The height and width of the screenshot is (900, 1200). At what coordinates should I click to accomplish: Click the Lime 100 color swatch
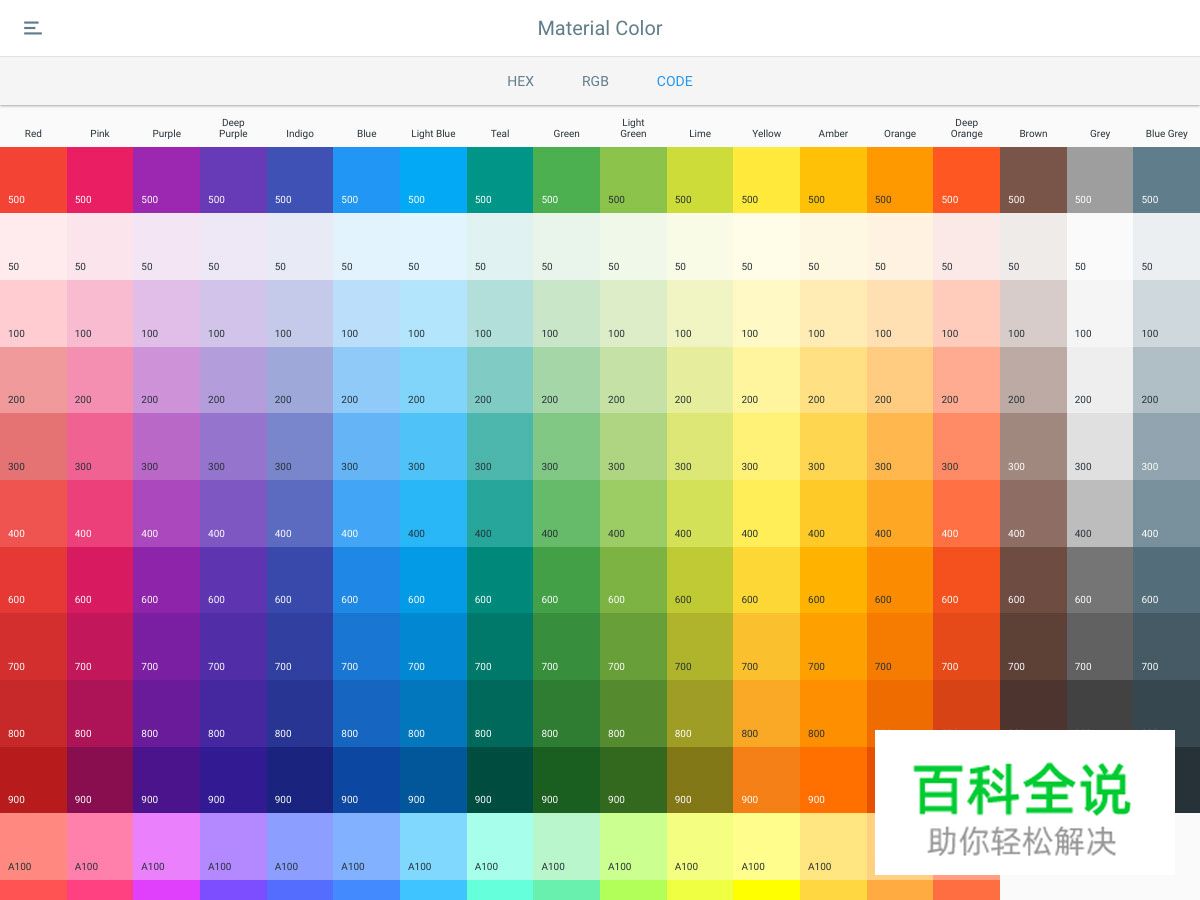[x=700, y=313]
